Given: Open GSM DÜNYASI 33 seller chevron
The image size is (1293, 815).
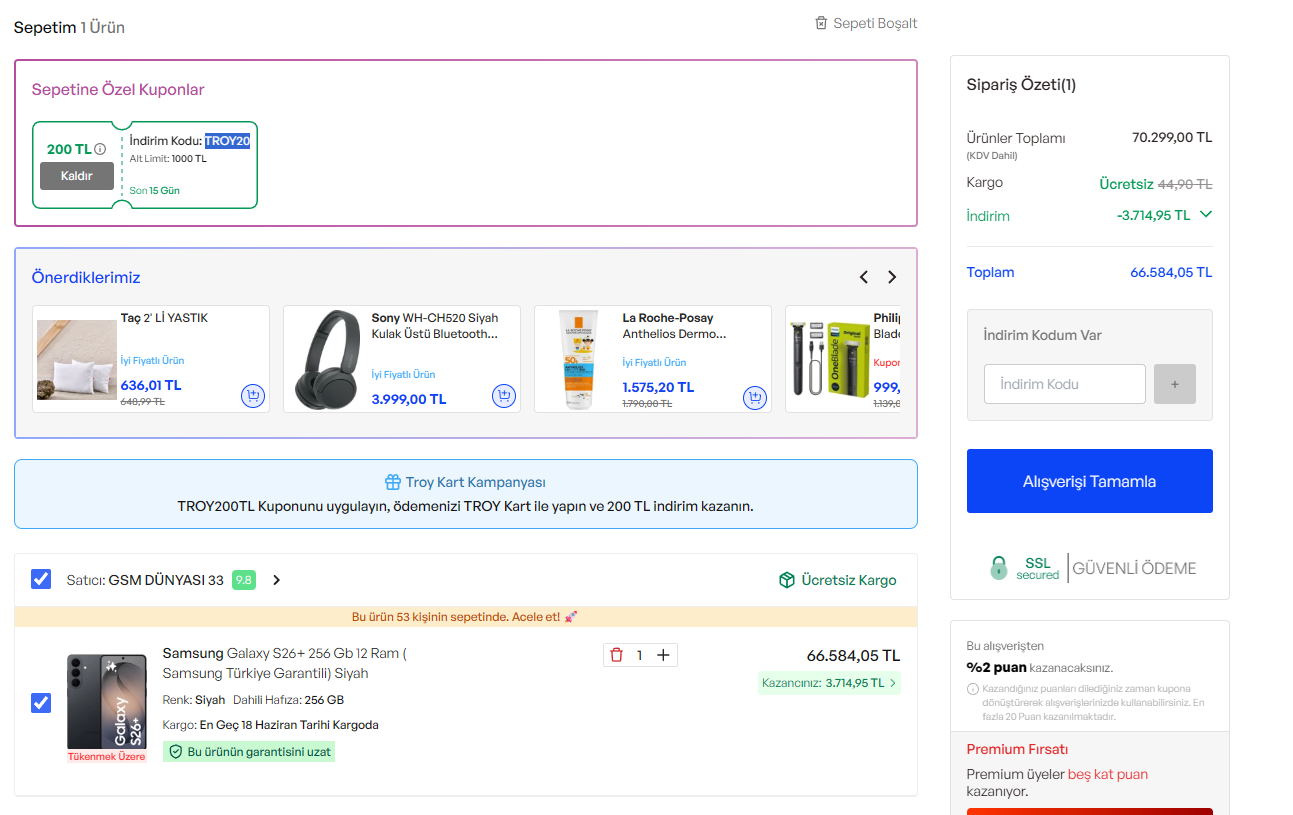Looking at the screenshot, I should click(x=277, y=580).
